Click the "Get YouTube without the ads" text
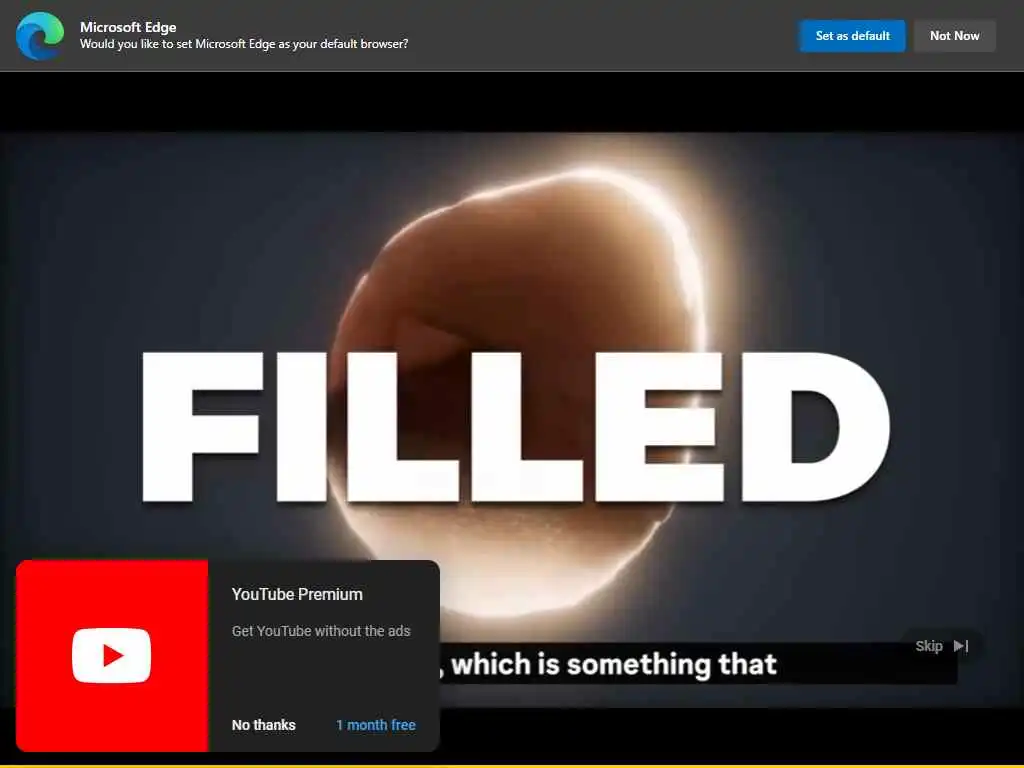The width and height of the screenshot is (1024, 768). pos(321,631)
